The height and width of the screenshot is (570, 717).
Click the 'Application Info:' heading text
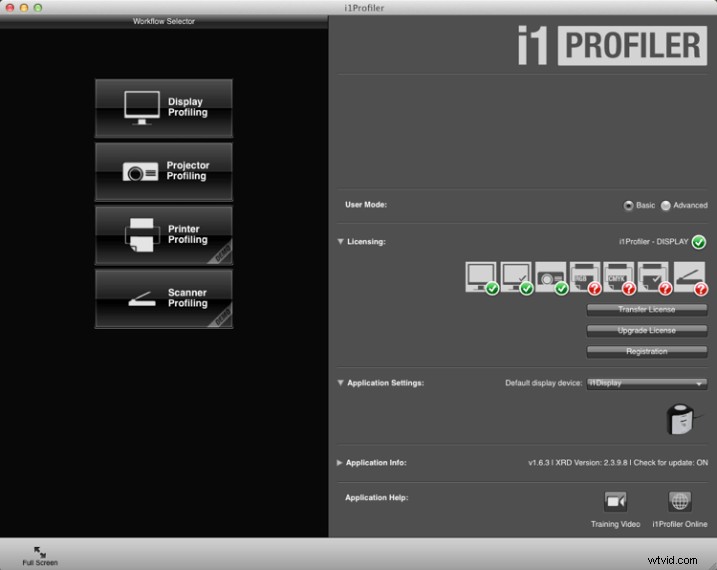tap(376, 463)
